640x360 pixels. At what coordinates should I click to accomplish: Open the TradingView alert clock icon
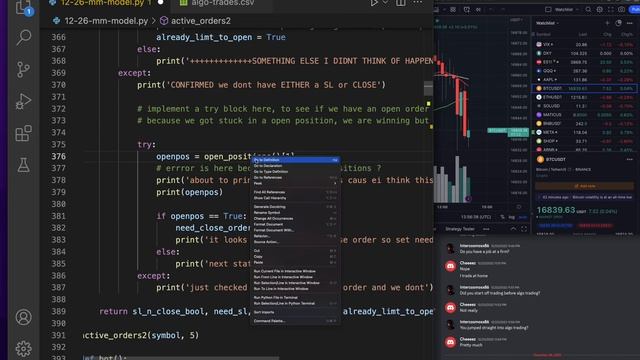coord(467,9)
